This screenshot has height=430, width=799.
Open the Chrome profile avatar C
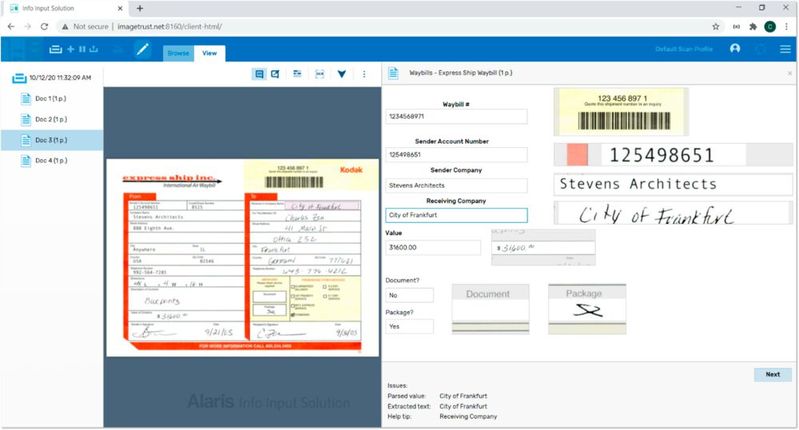(770, 26)
